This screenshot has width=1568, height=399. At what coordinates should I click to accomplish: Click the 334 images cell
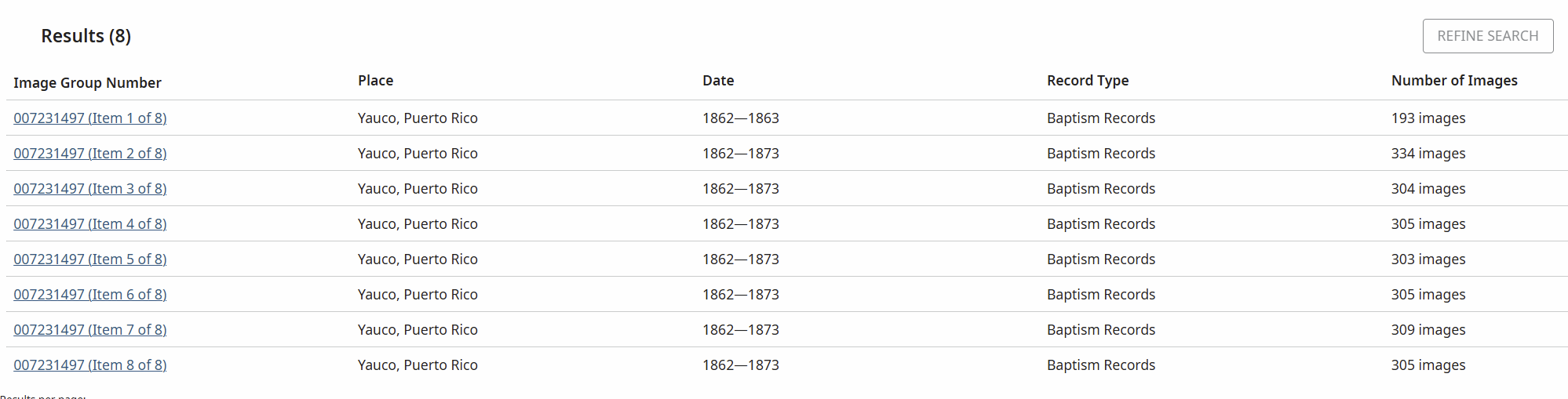click(1428, 154)
